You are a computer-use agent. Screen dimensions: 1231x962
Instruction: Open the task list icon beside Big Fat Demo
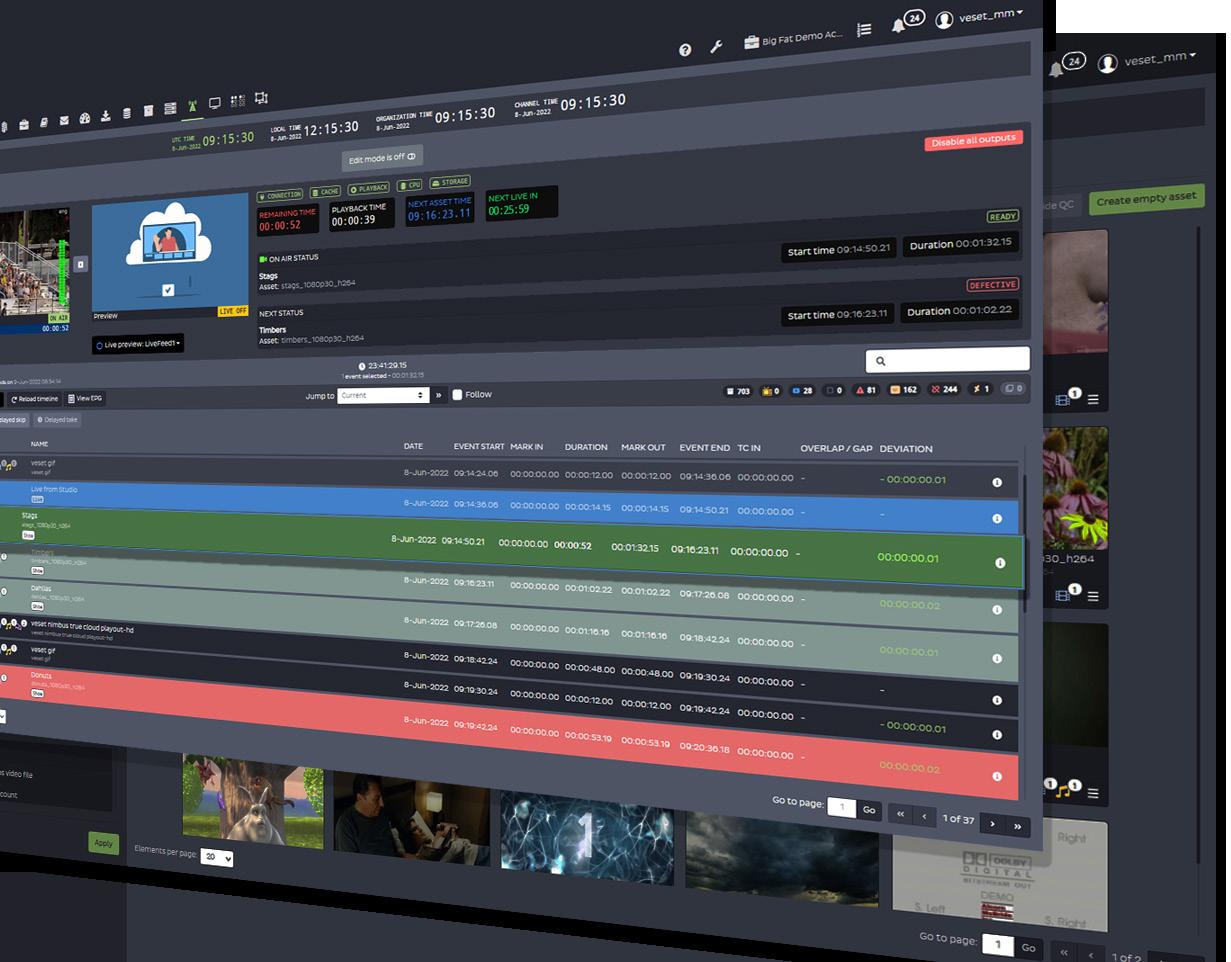pos(864,31)
